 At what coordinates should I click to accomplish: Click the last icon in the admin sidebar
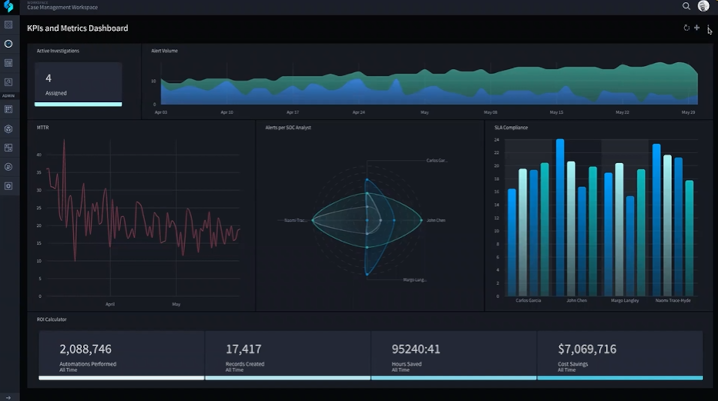[8, 186]
